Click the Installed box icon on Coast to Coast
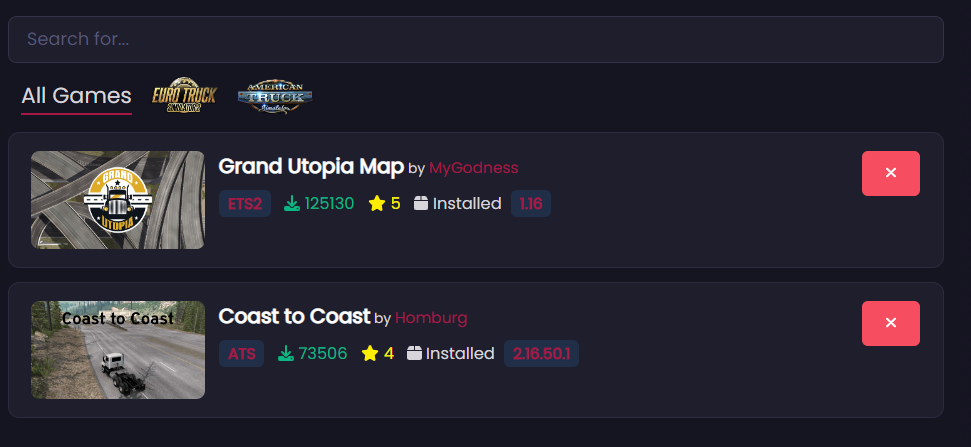 pyautogui.click(x=414, y=354)
